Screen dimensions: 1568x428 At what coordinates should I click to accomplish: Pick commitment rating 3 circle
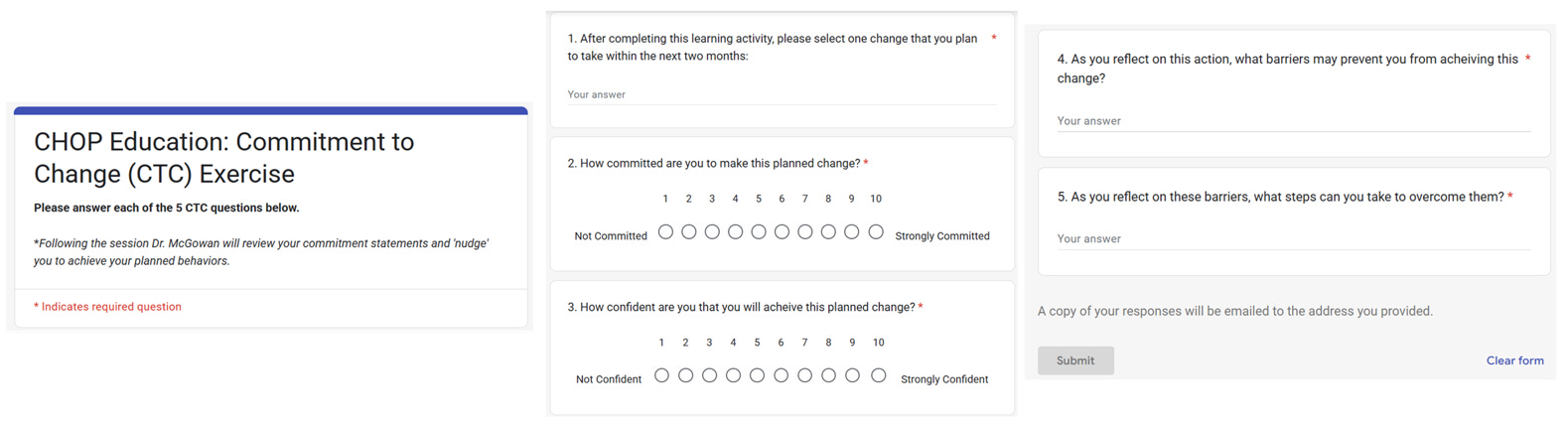click(712, 232)
